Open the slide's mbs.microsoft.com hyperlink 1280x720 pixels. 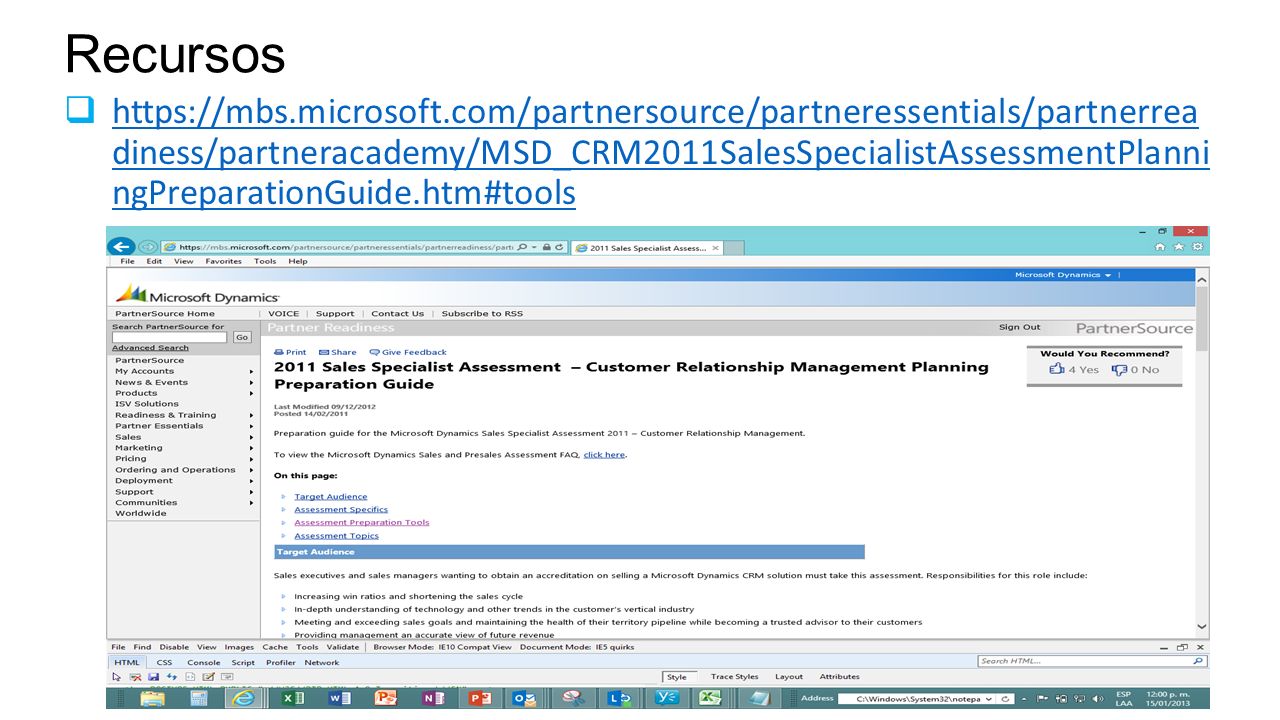pyautogui.click(x=660, y=152)
